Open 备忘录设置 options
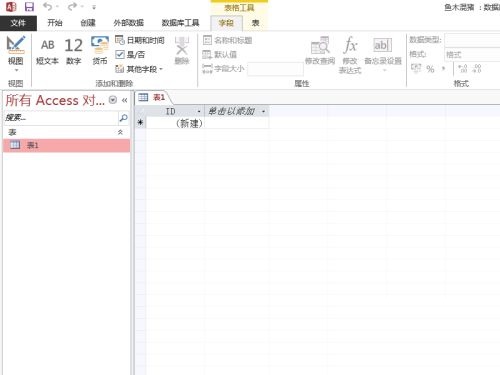 click(383, 53)
